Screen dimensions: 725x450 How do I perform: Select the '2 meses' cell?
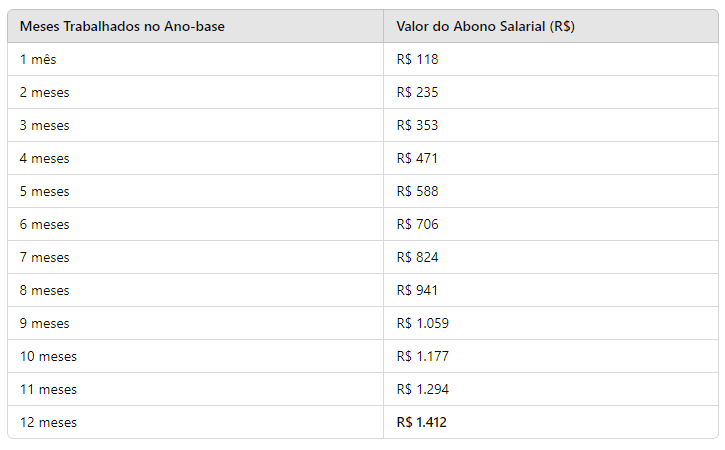pyautogui.click(x=45, y=92)
